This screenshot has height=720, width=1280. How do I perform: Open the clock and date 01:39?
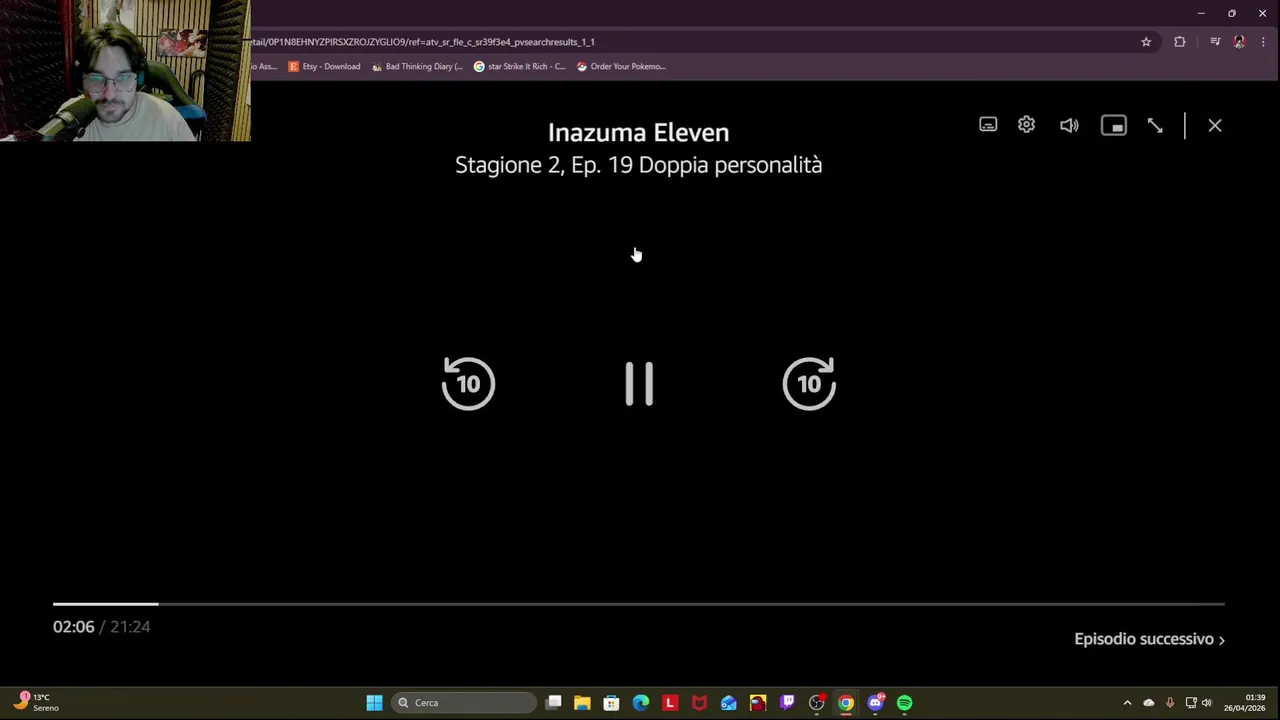point(1245,703)
